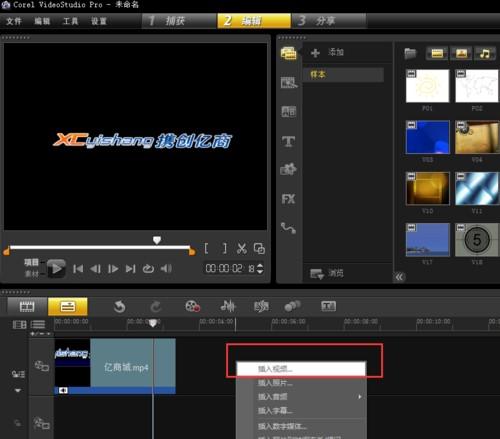
Task: Select the countdown number 5 thumbnail
Action: point(477,240)
